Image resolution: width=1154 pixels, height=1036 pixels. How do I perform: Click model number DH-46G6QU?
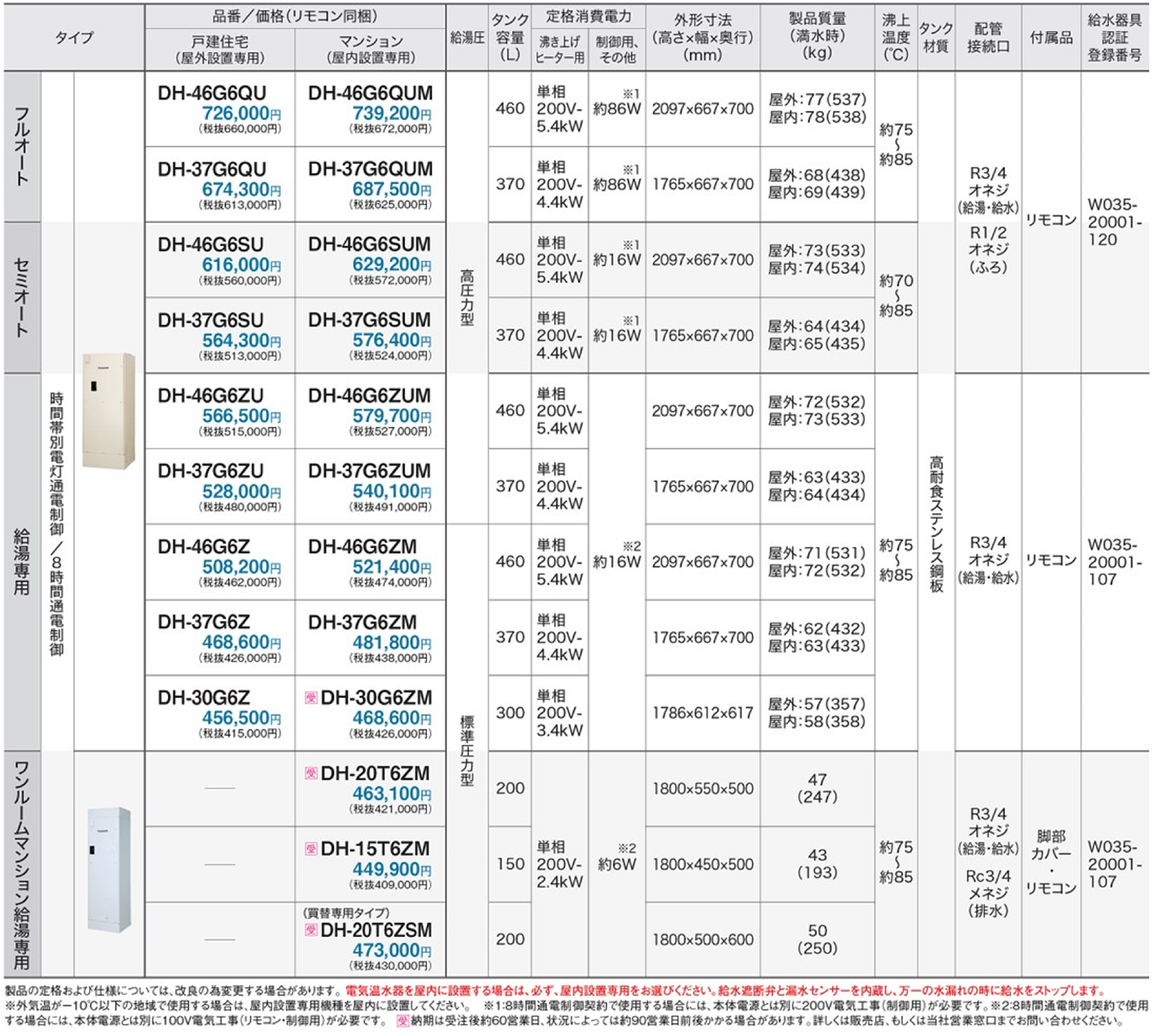tap(212, 93)
